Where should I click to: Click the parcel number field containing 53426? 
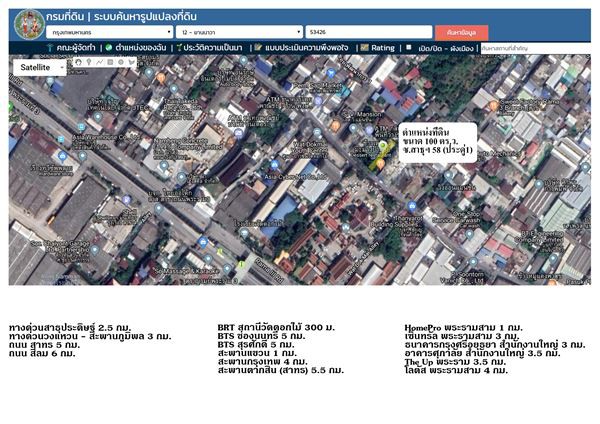pos(369,32)
